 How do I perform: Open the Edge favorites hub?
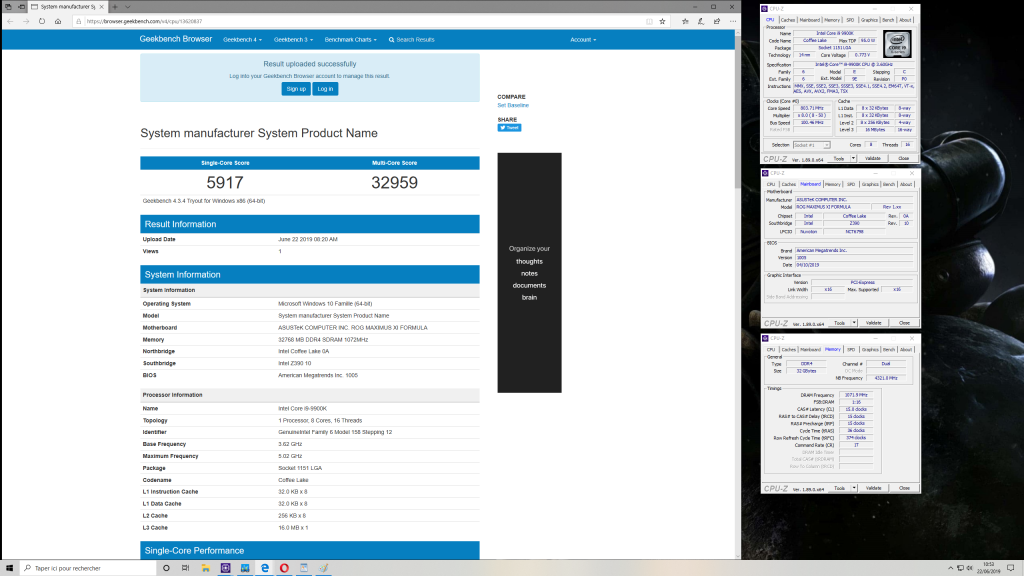pyautogui.click(x=685, y=22)
